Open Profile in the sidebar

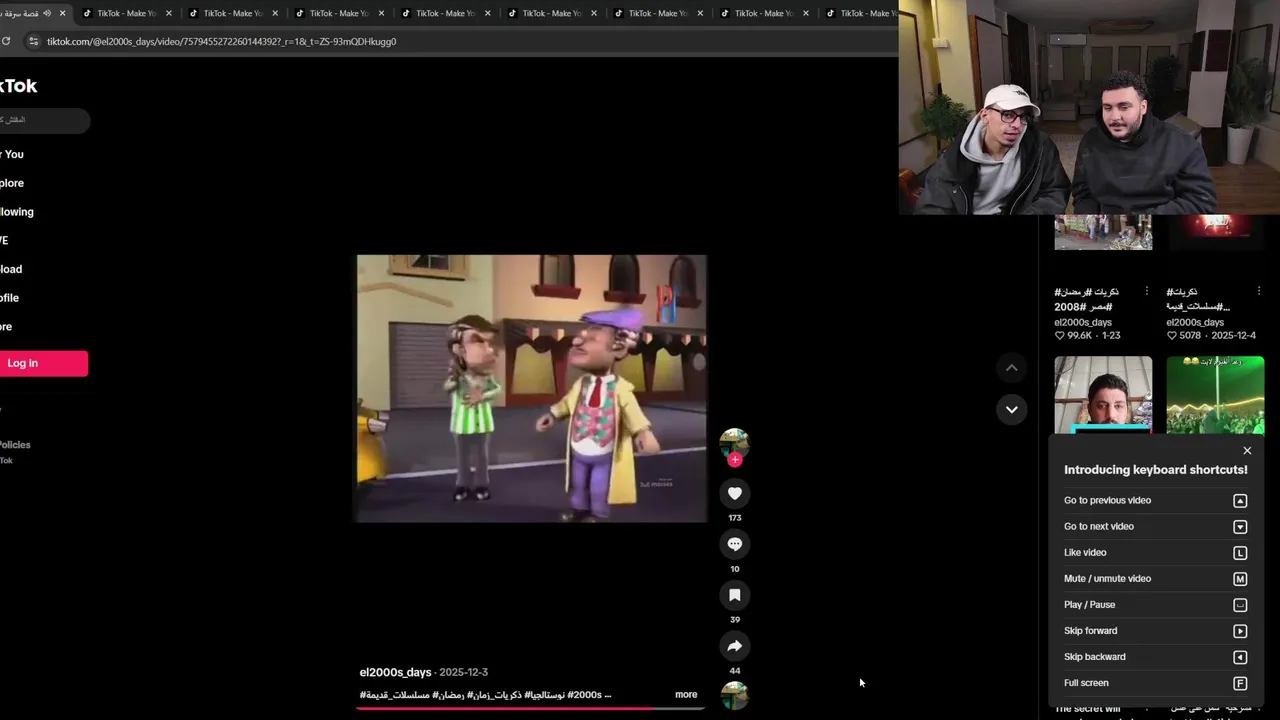coord(10,298)
